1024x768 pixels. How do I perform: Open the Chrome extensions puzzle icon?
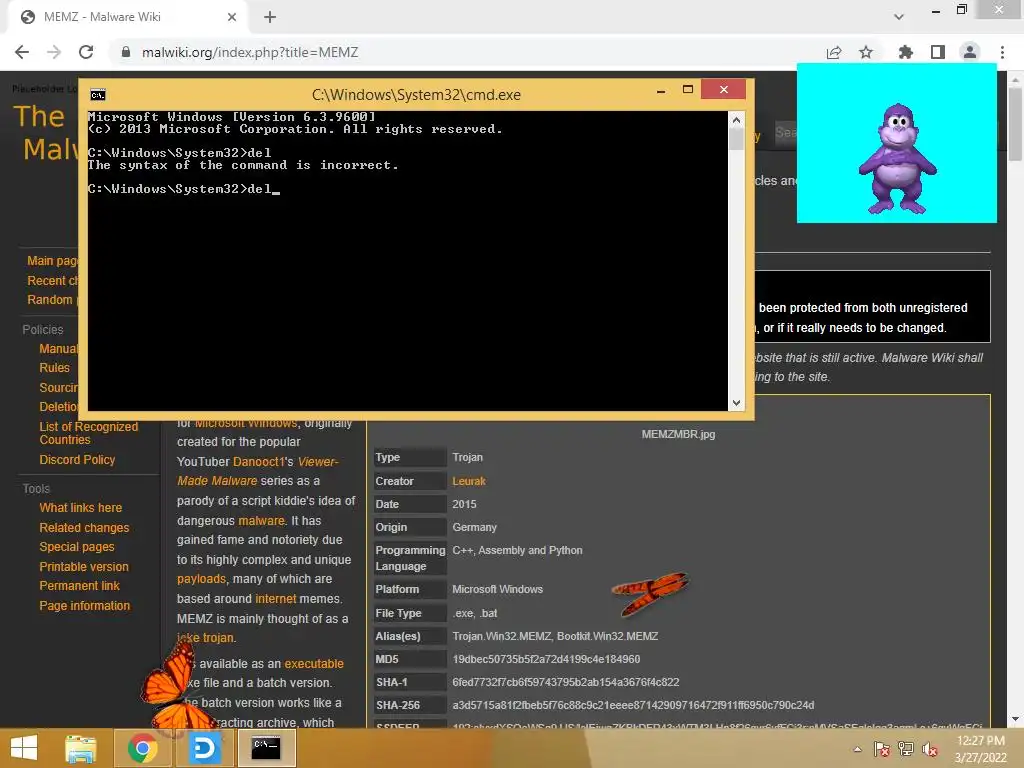905,52
